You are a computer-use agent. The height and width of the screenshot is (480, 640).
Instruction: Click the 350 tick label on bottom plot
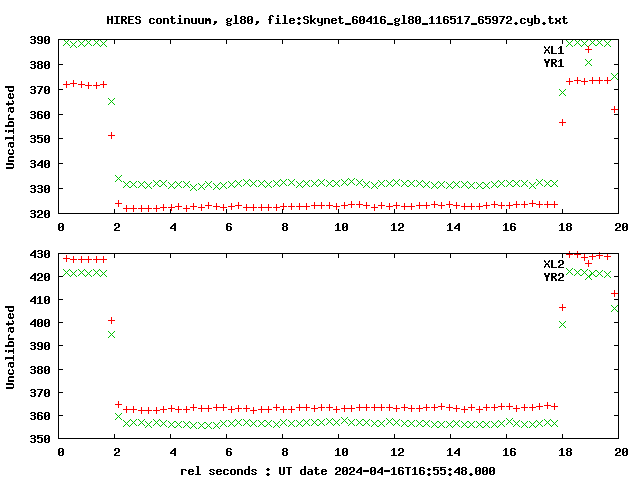click(x=40, y=439)
